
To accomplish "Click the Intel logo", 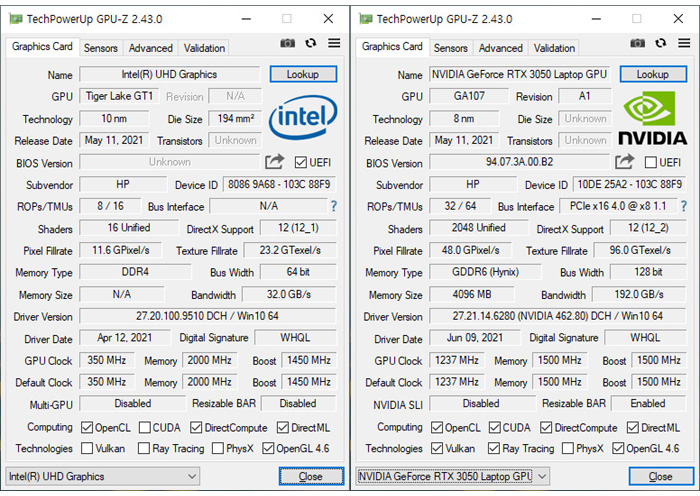I will (303, 118).
